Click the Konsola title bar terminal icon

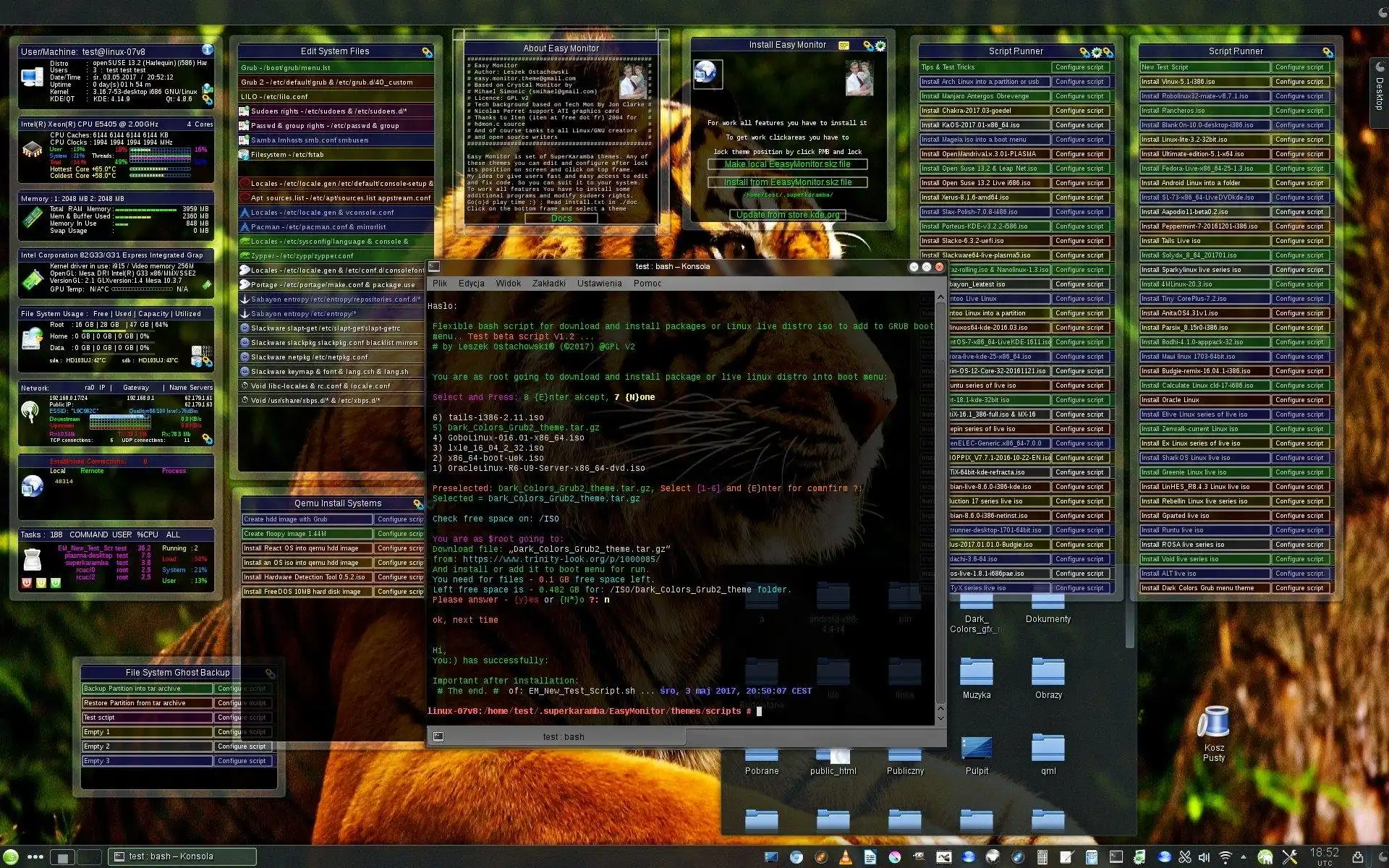click(434, 266)
